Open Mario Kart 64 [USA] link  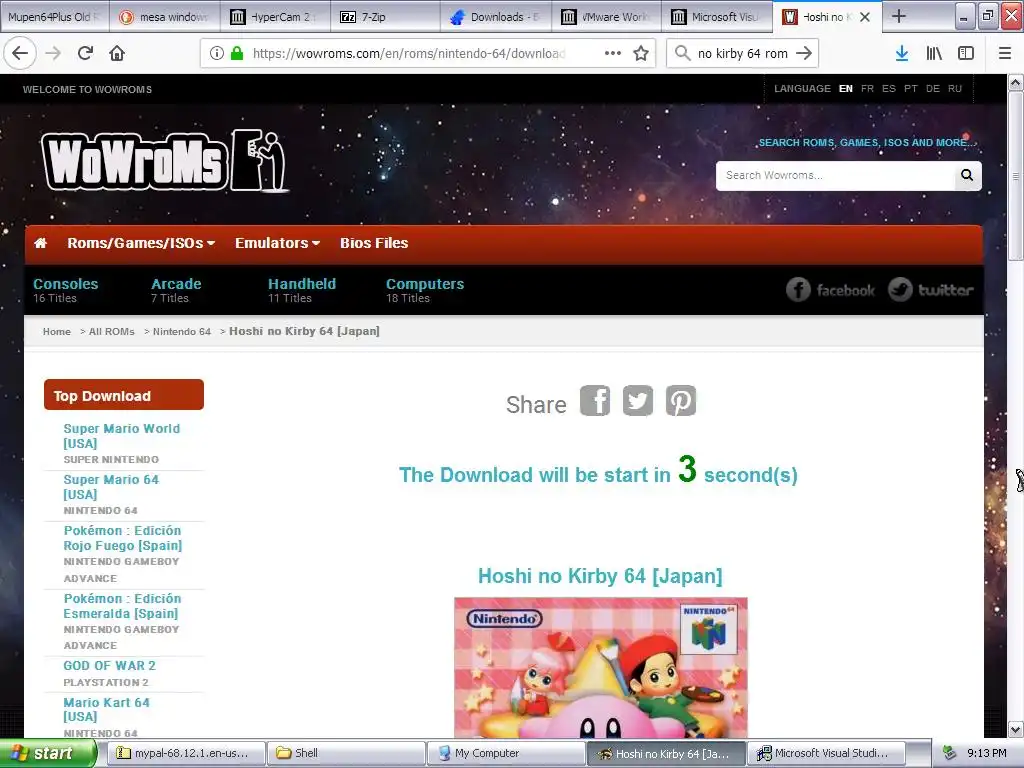(106, 709)
